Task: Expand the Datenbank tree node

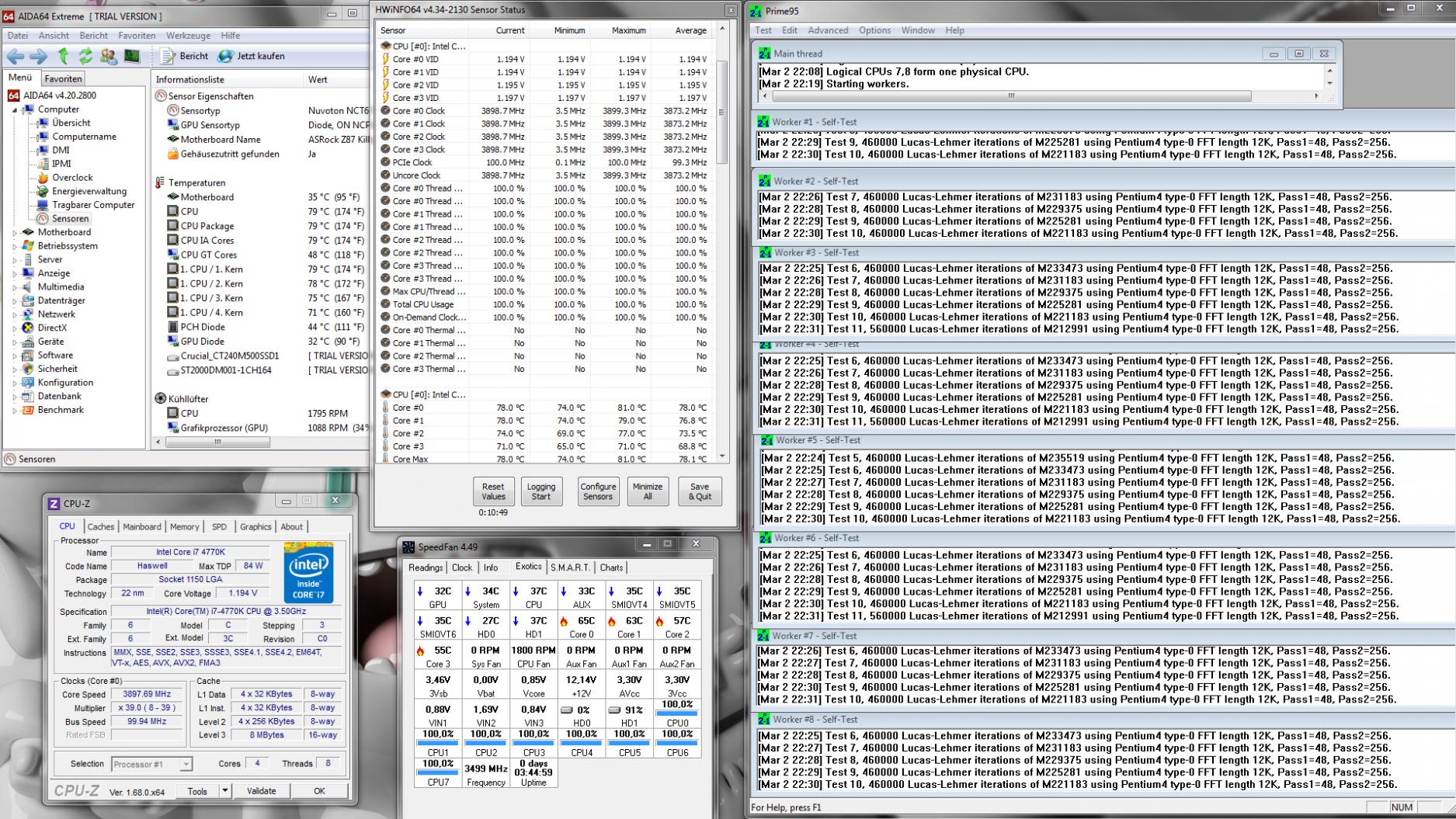Action: coord(14,397)
